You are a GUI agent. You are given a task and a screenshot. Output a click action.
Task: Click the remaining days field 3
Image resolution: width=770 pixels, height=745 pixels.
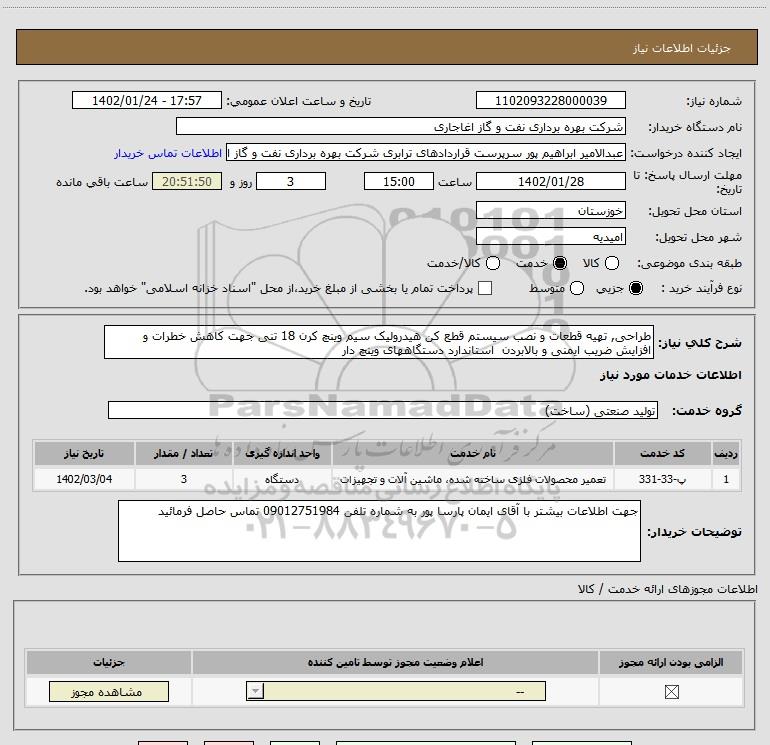click(291, 181)
